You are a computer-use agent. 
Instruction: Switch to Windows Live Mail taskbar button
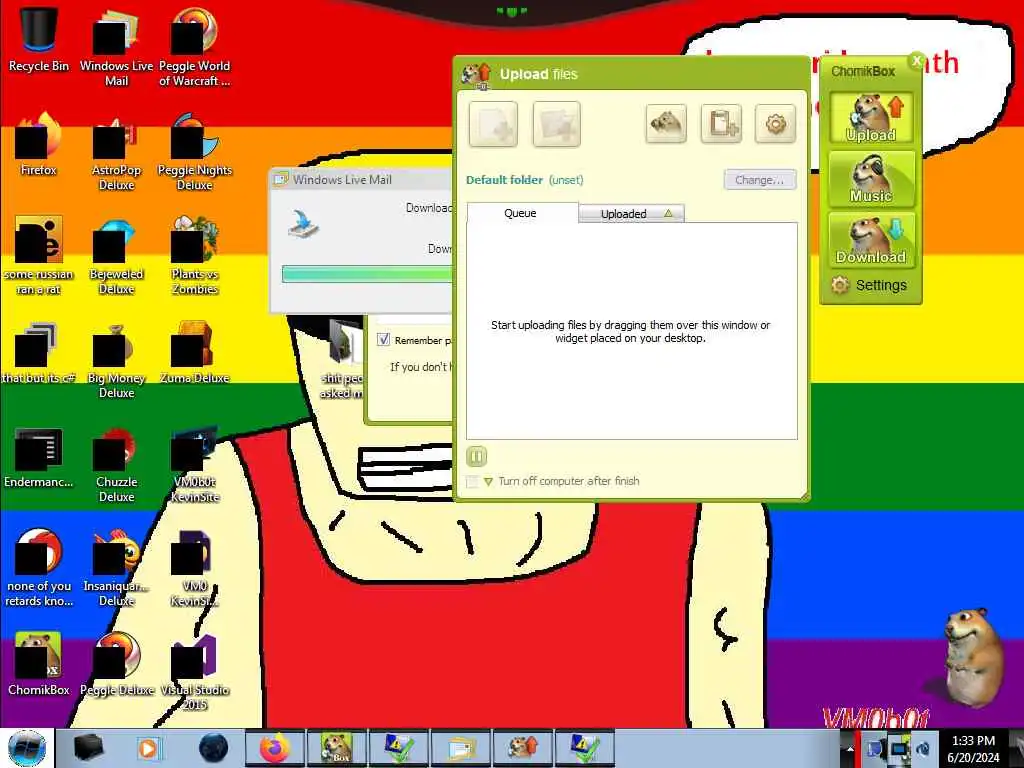coord(460,748)
